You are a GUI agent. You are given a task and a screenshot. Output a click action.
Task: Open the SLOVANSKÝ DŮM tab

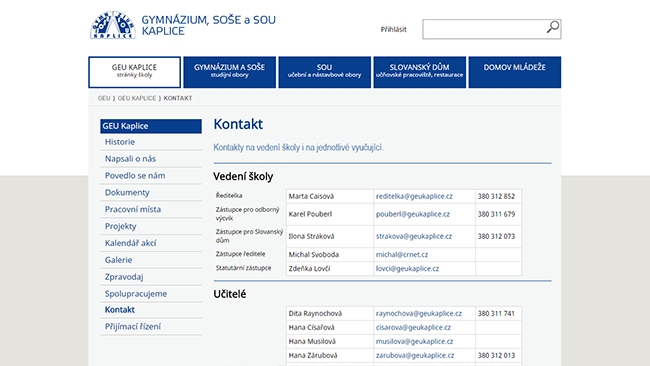[420, 72]
